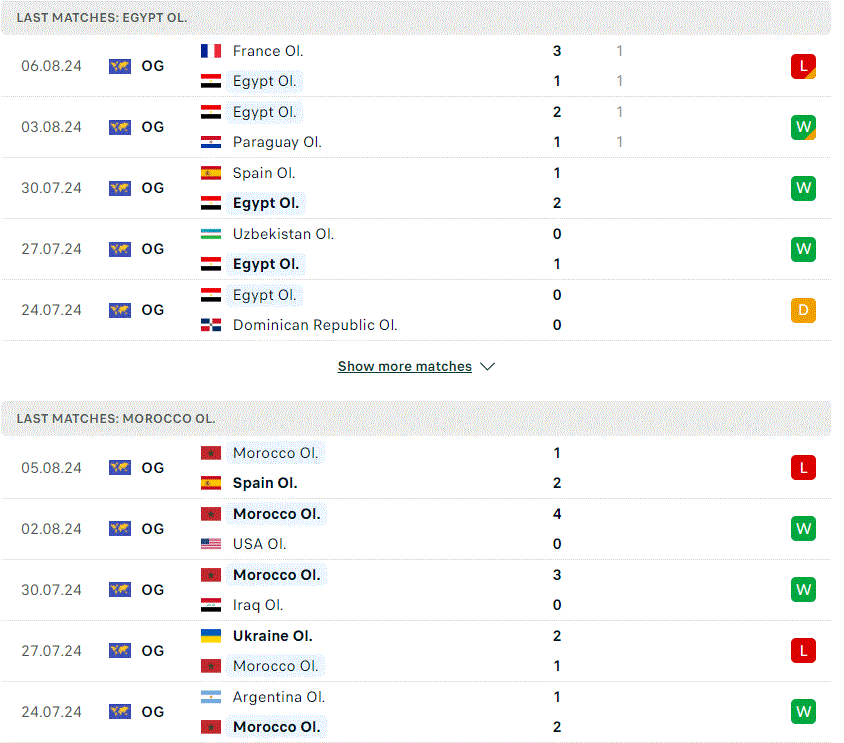This screenshot has height=743, width=844.
Task: Click the USA Ol. flag icon
Action: [210, 544]
